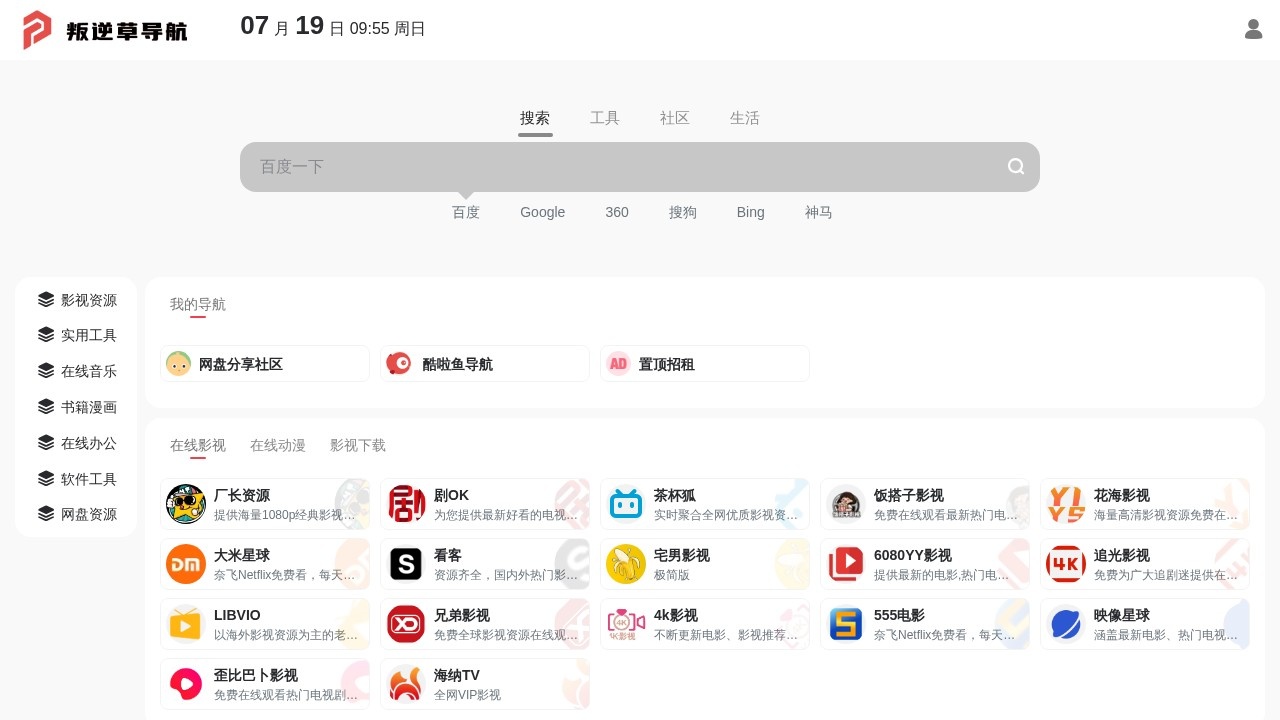Select the Bing search engine option
1280x720 pixels.
pyautogui.click(x=750, y=212)
